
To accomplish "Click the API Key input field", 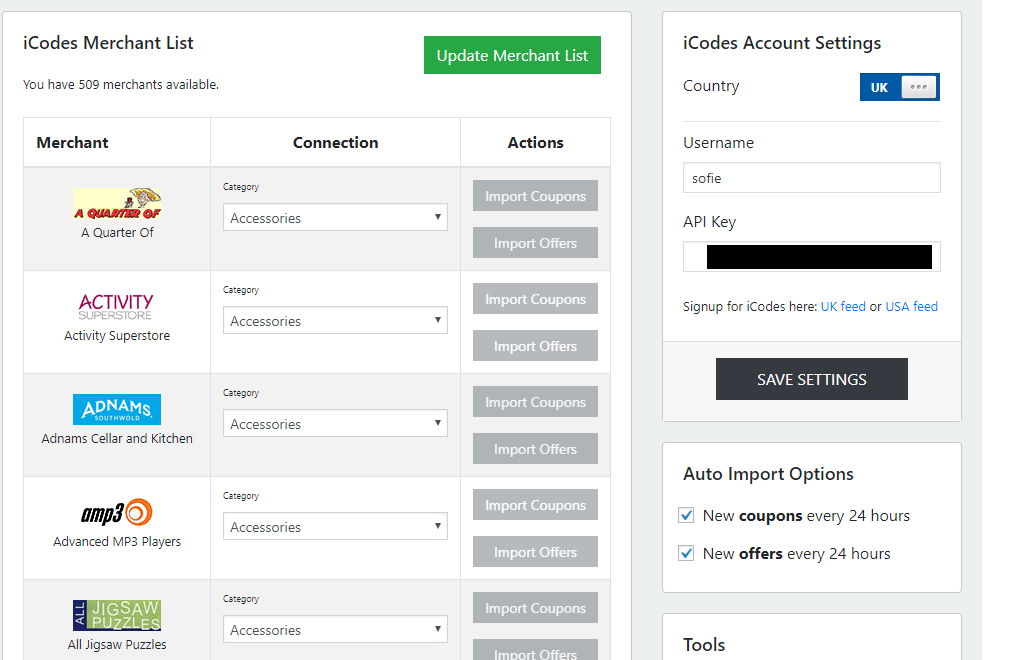I will click(x=812, y=257).
